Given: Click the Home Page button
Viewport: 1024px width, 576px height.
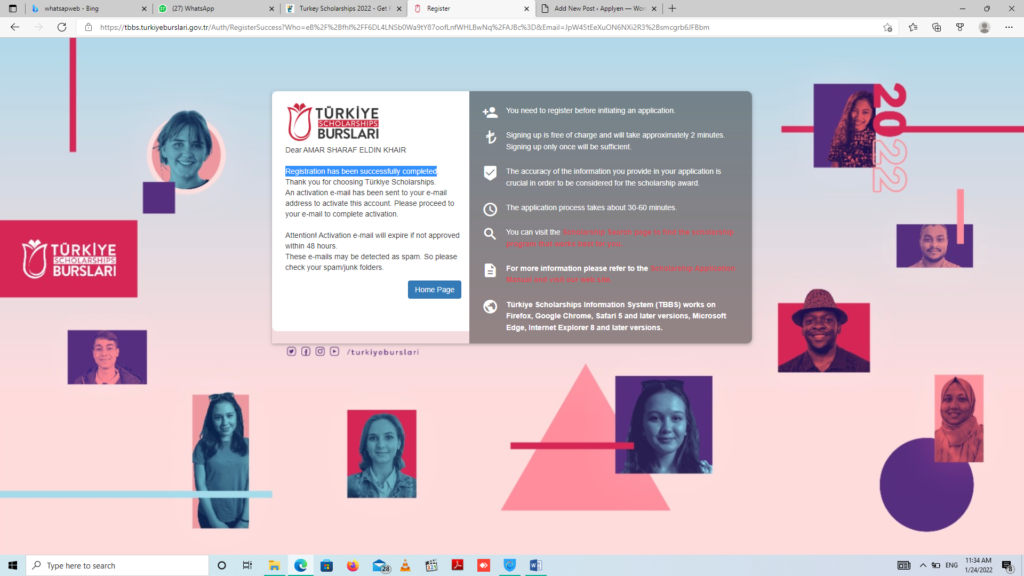Looking at the screenshot, I should coord(434,289).
